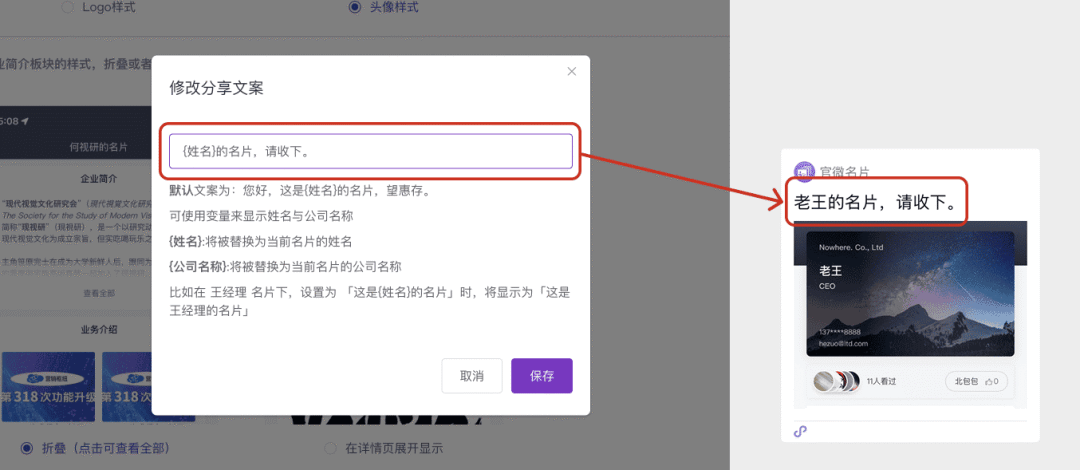
Task: Click the 137****8888 phone number on card
Action: coord(840,331)
